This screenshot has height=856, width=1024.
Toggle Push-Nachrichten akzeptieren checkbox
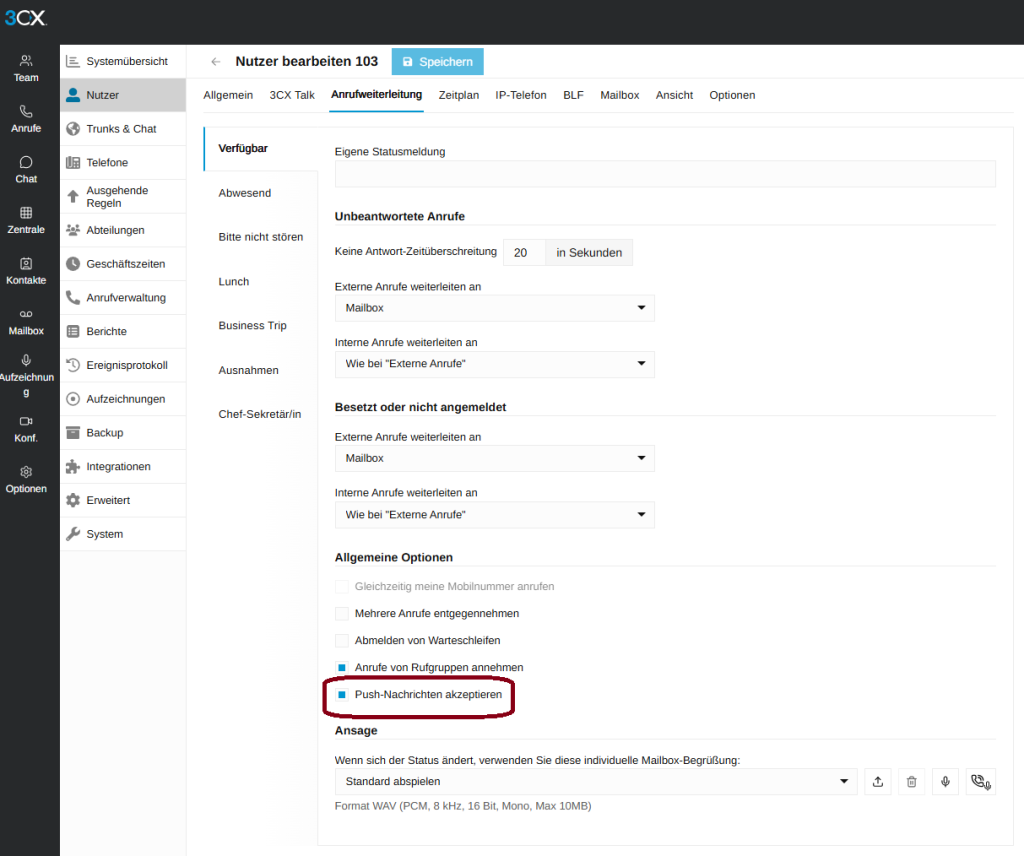point(342,695)
